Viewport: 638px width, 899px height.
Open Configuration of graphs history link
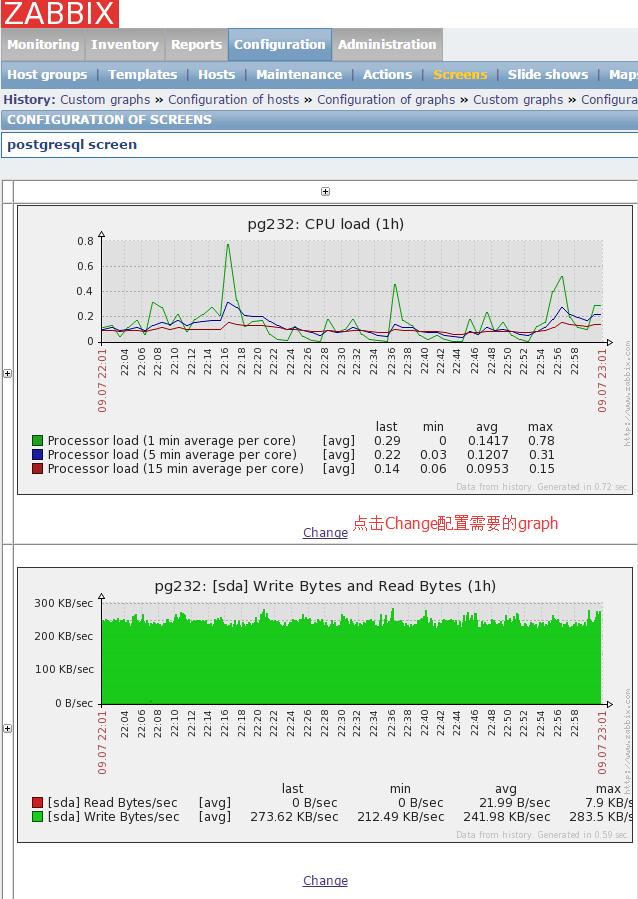[x=385, y=100]
